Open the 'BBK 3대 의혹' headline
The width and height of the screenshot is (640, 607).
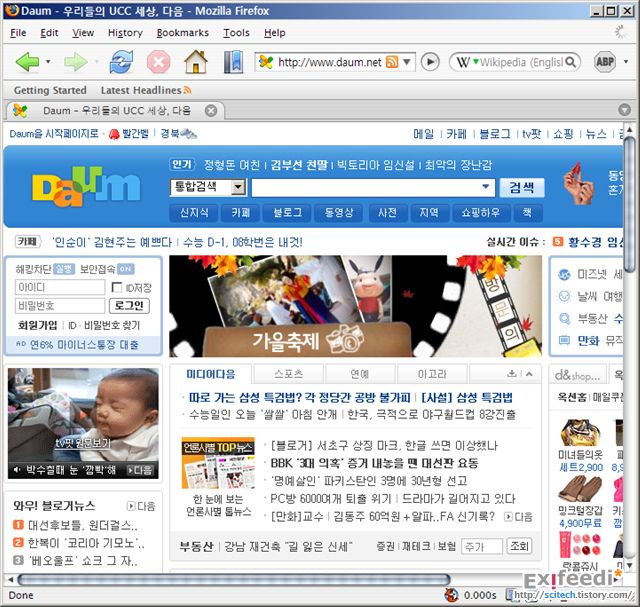click(374, 463)
